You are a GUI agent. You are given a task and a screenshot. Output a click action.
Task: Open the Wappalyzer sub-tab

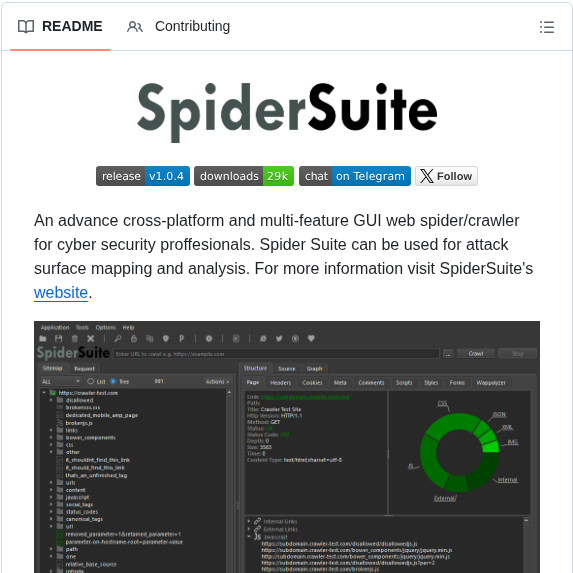click(491, 383)
